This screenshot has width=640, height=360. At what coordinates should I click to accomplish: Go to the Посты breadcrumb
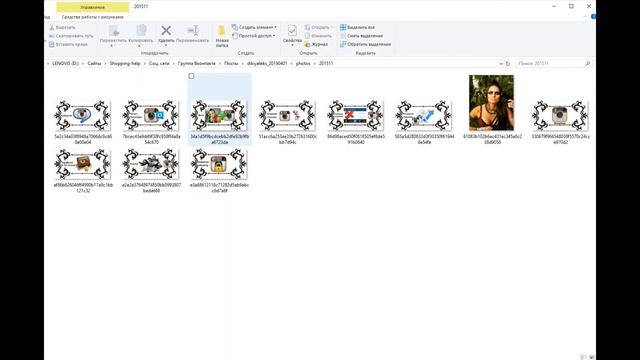231,64
